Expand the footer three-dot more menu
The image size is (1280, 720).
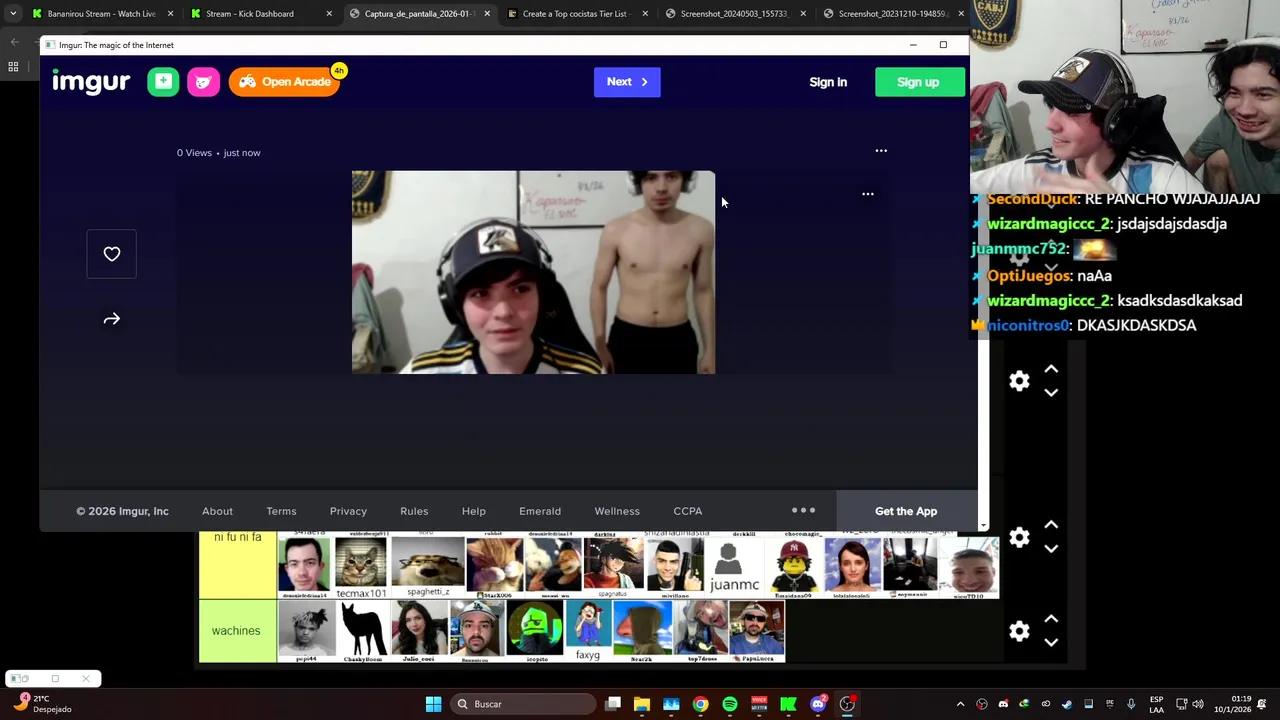803,510
